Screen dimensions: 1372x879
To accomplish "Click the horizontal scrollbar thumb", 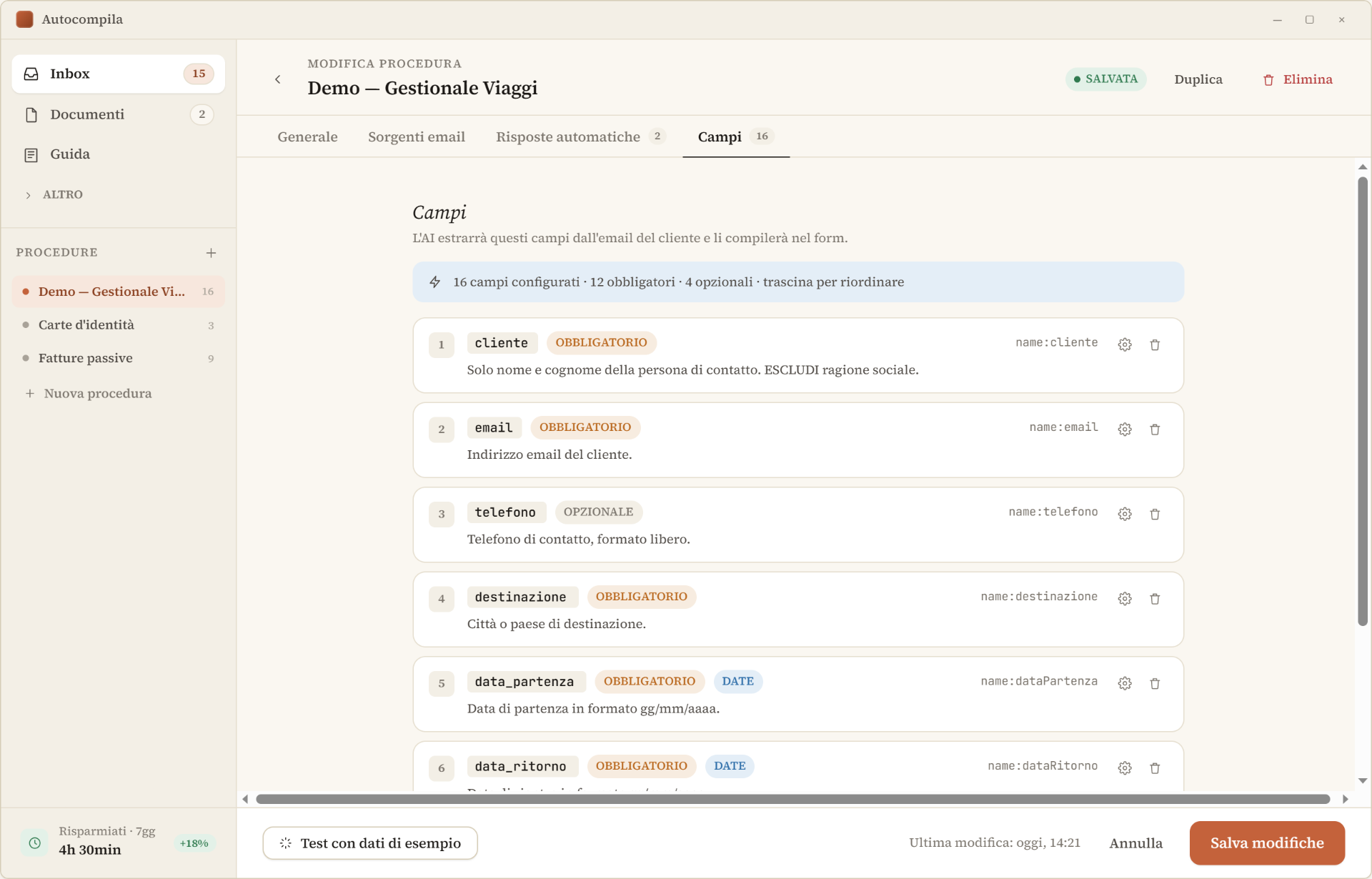I will coord(793,799).
